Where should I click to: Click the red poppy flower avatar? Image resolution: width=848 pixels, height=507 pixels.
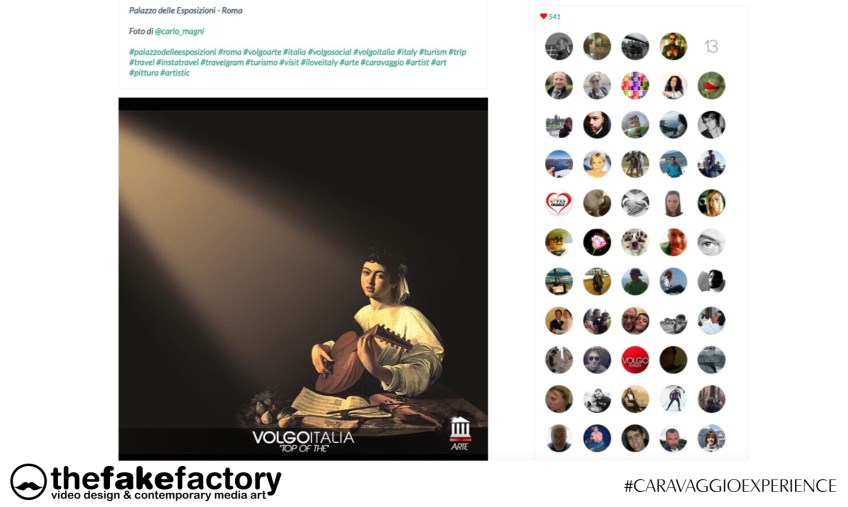711,85
